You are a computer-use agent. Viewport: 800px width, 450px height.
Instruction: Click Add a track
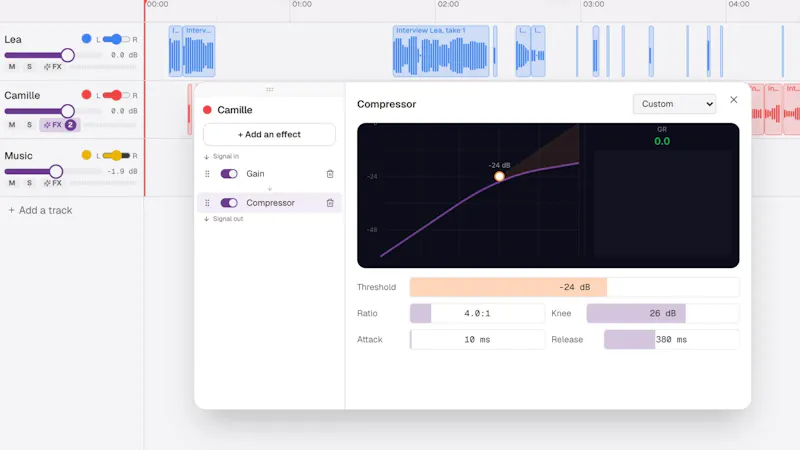(40, 210)
